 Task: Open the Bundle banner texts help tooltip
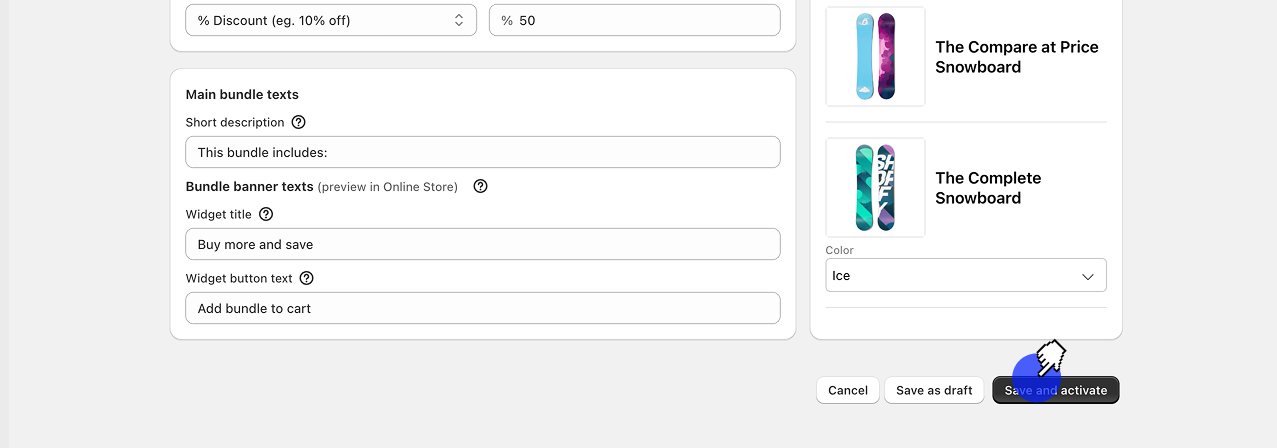(x=480, y=186)
